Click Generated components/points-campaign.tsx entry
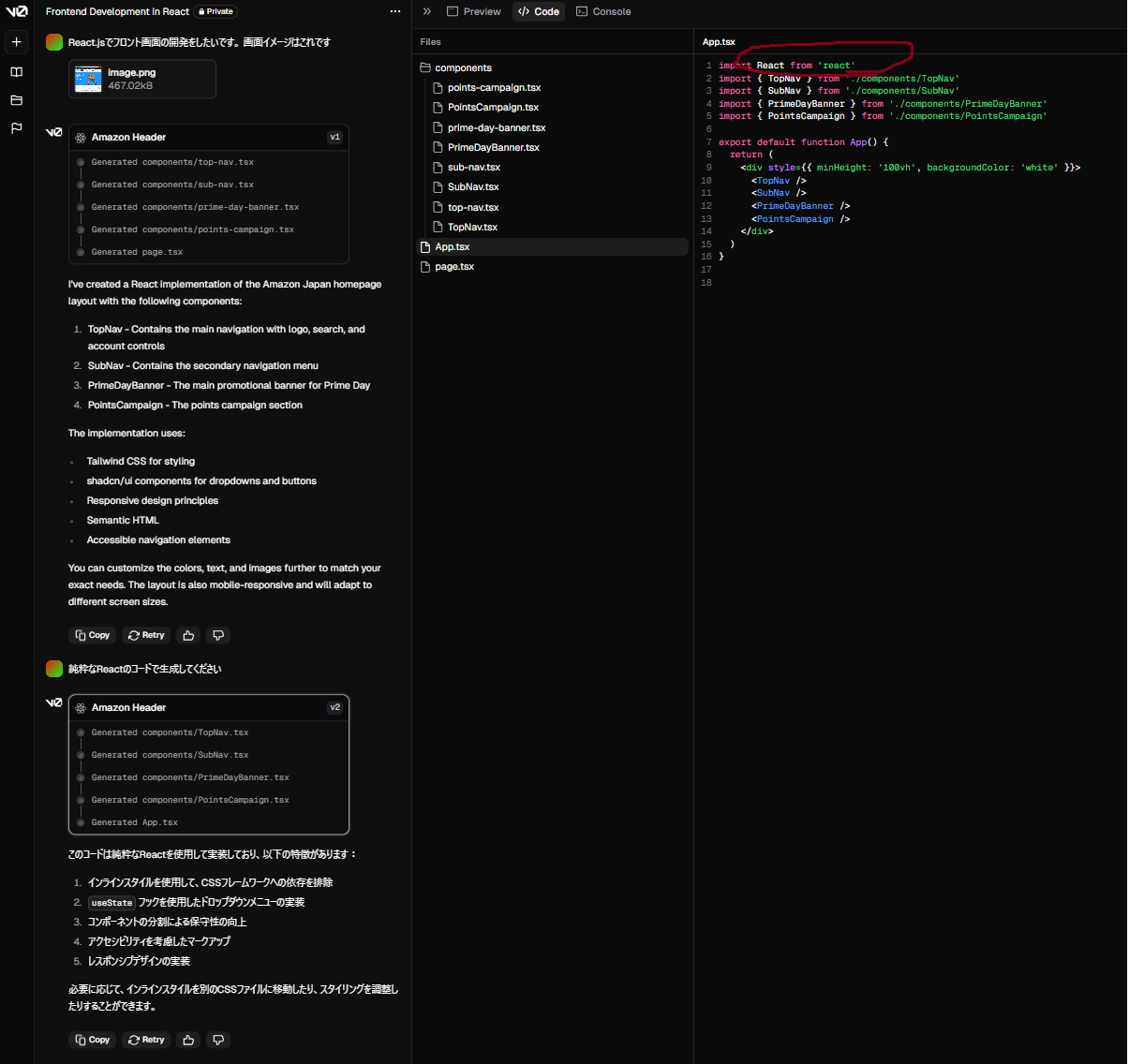 coord(192,229)
